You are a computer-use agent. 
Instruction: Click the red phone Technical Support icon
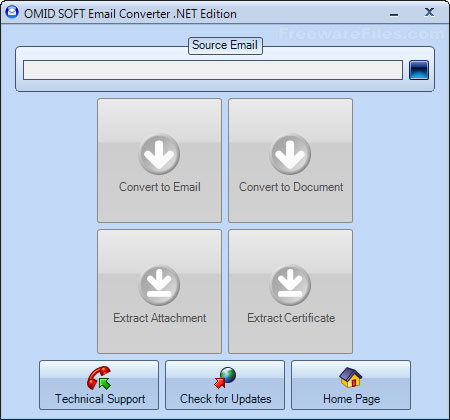pos(99,378)
